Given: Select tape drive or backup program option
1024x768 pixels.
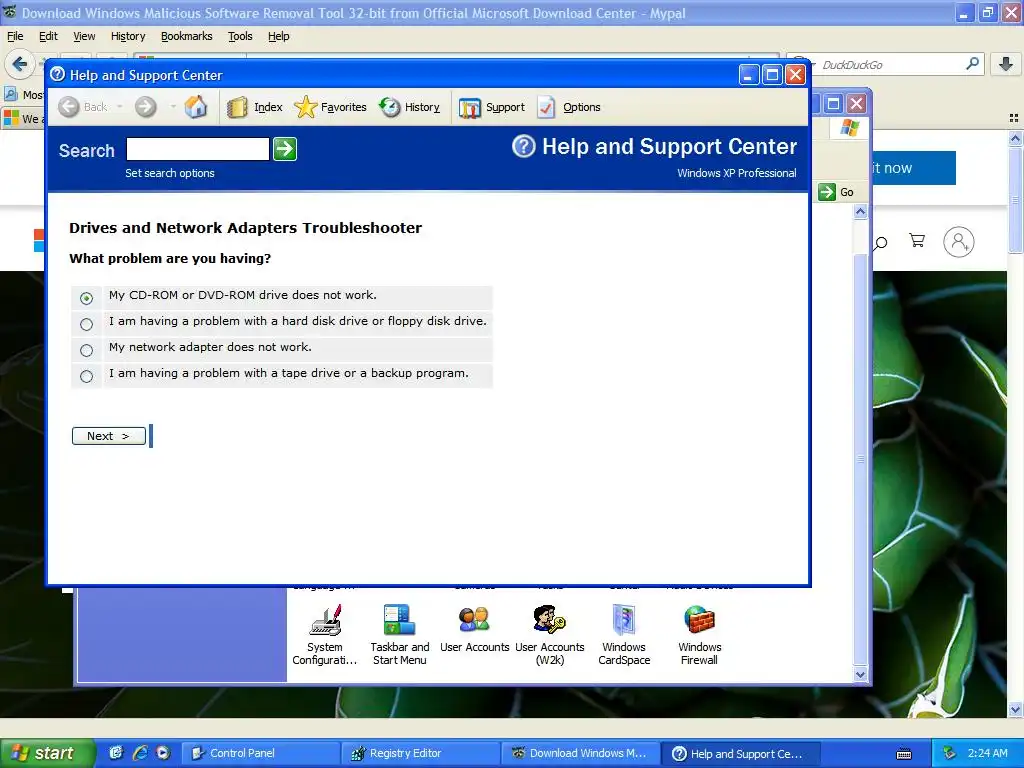Looking at the screenshot, I should [86, 376].
